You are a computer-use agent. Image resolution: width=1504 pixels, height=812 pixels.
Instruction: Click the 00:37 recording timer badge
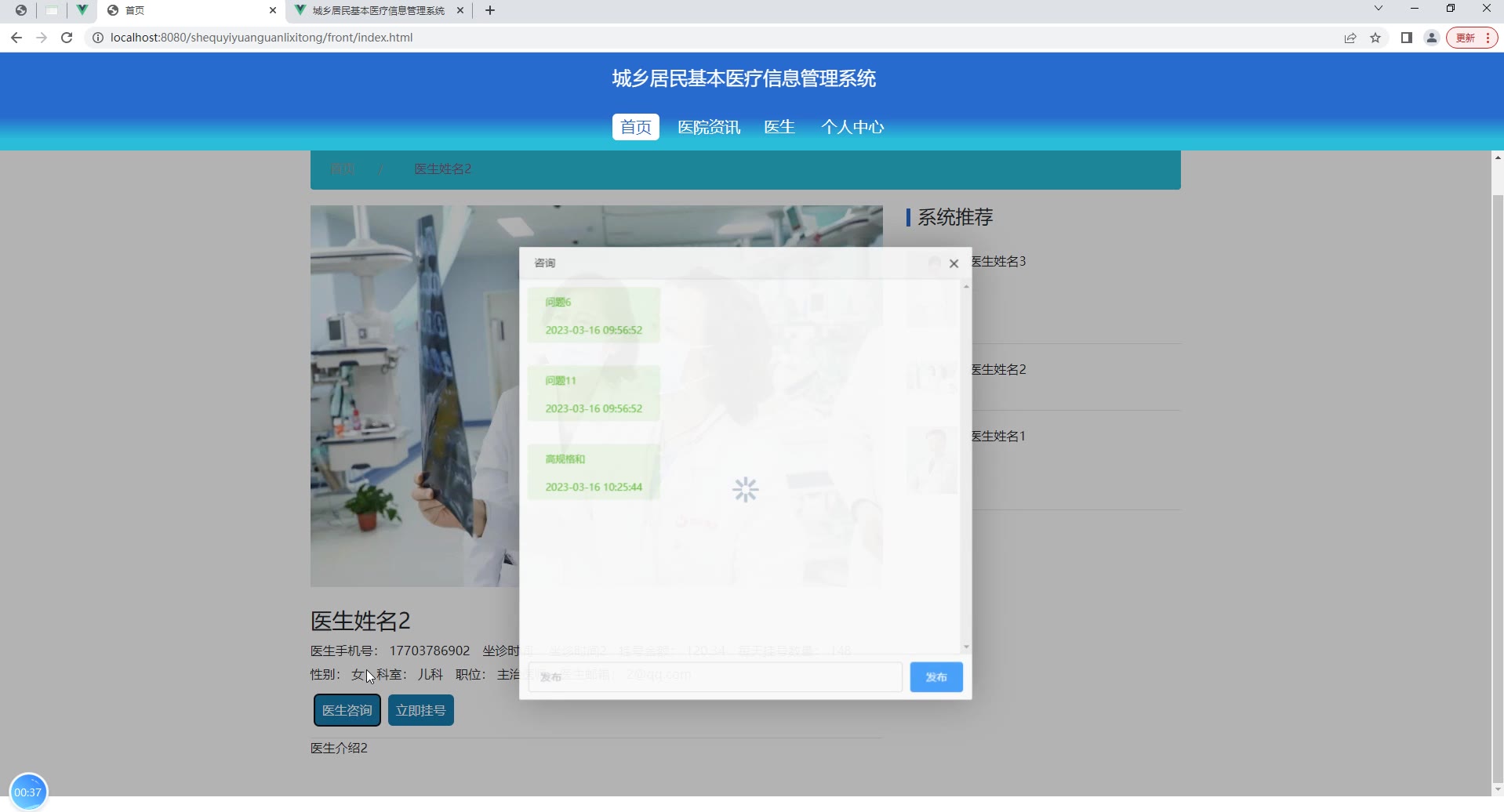click(28, 792)
